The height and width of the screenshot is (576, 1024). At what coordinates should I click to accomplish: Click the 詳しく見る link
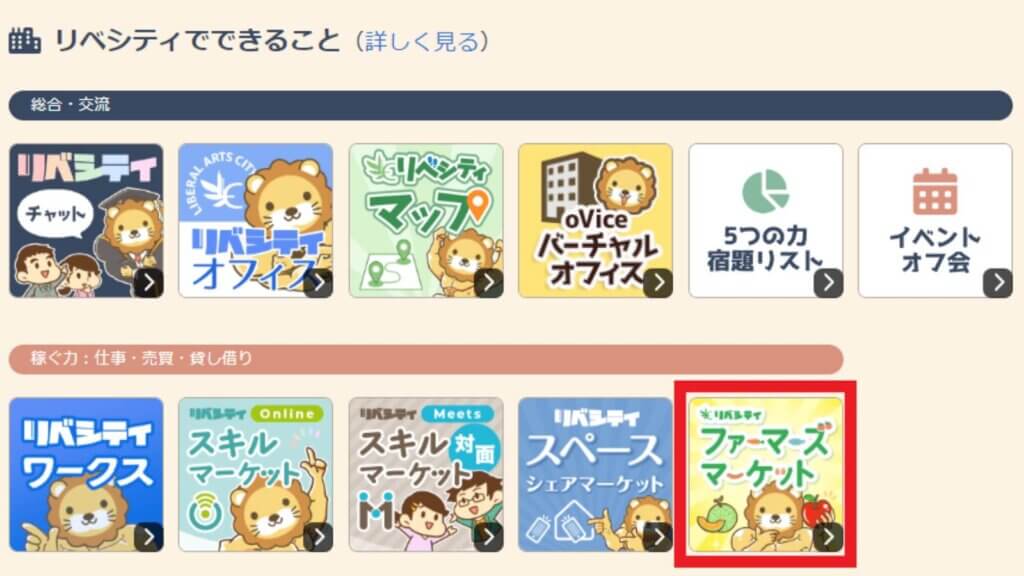point(422,41)
